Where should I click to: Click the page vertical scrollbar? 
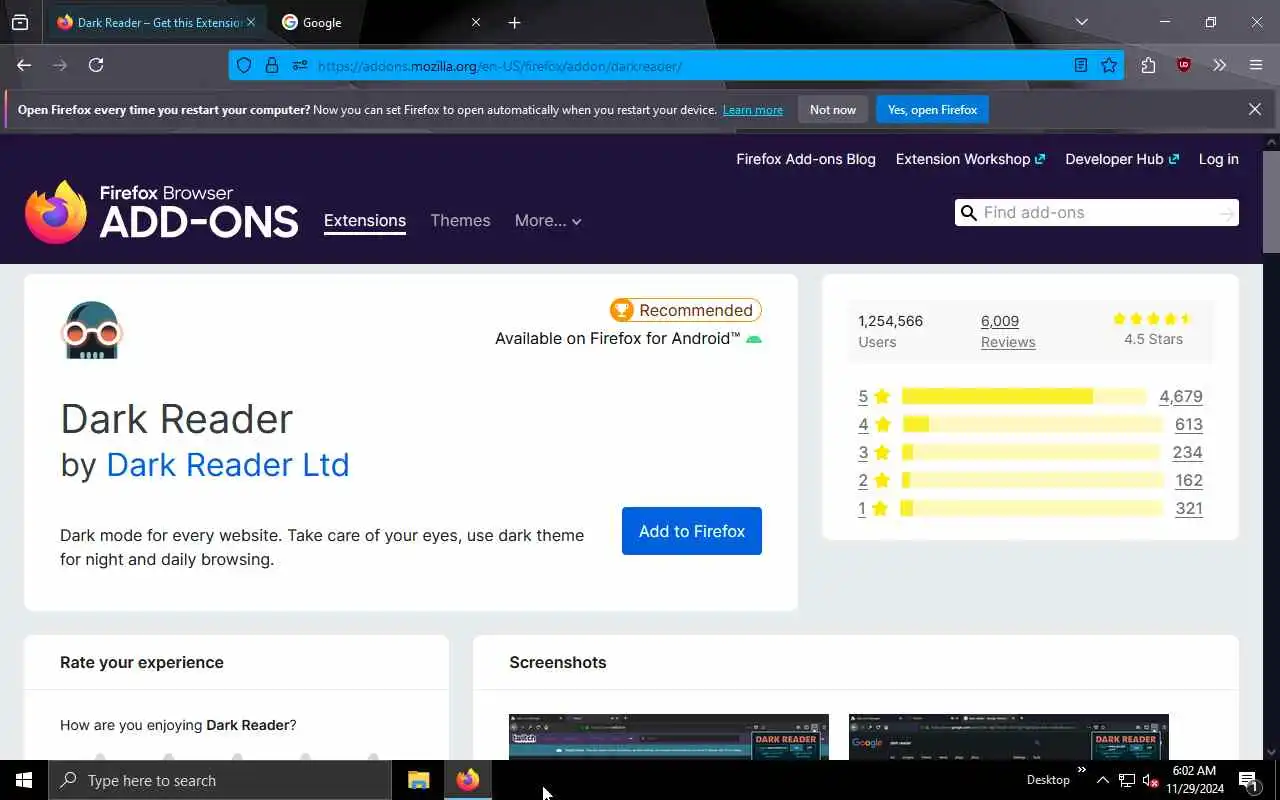point(1271,203)
